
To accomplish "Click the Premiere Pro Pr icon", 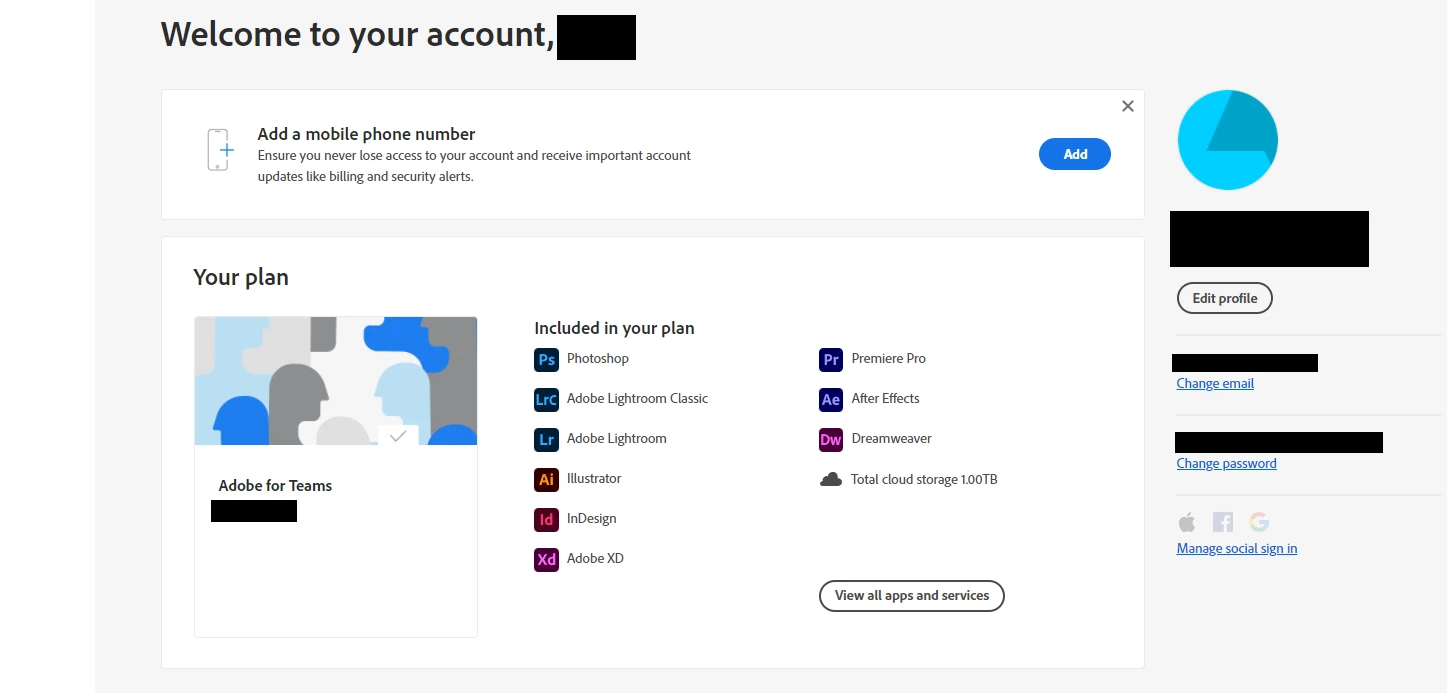I will [831, 359].
